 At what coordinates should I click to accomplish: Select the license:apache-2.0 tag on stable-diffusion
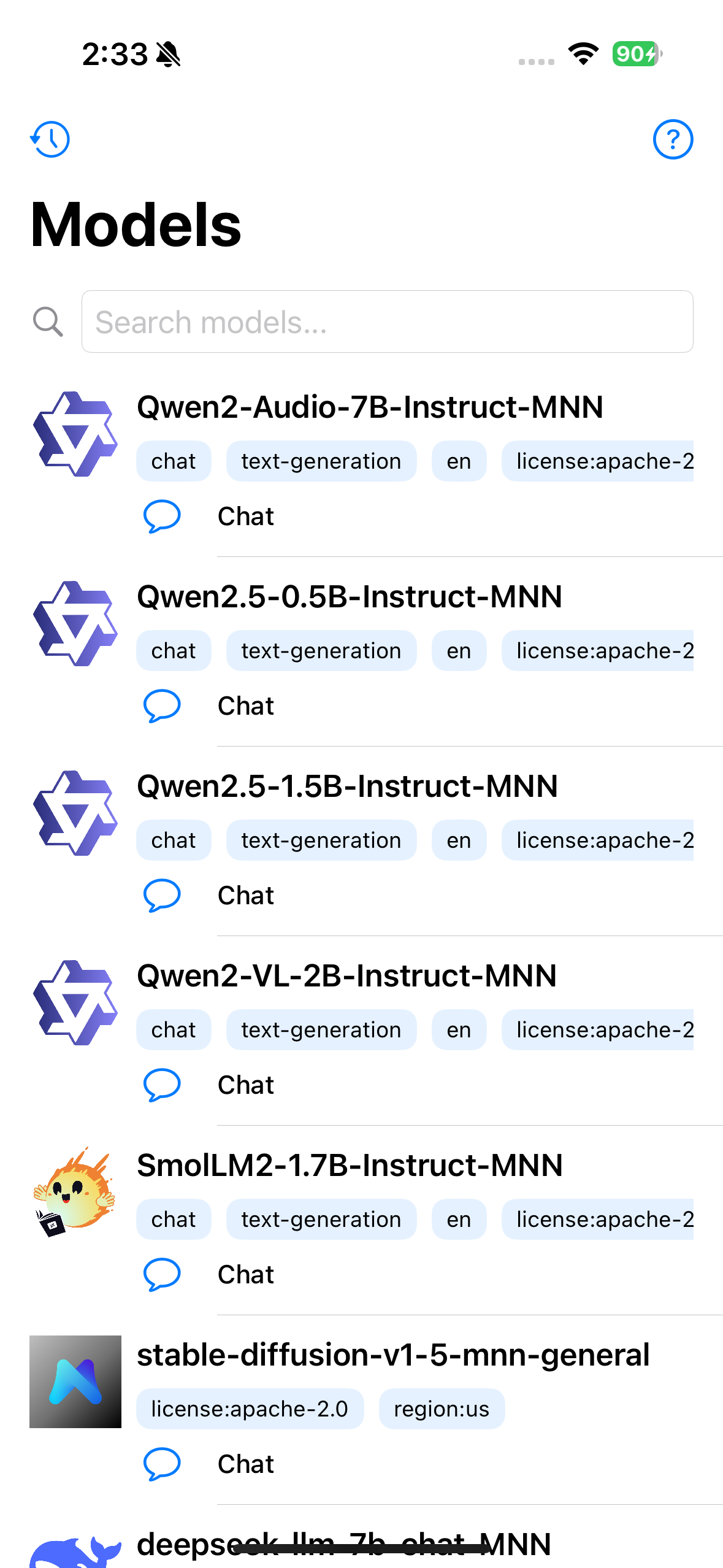pyautogui.click(x=250, y=1409)
